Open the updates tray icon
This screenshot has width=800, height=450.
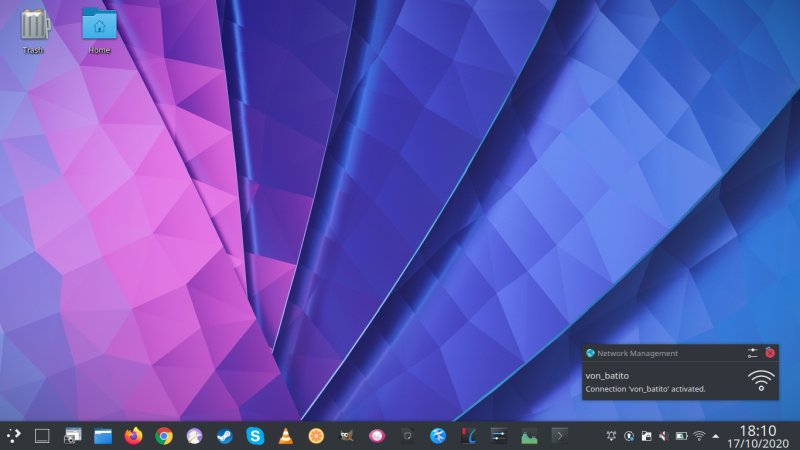coord(629,436)
